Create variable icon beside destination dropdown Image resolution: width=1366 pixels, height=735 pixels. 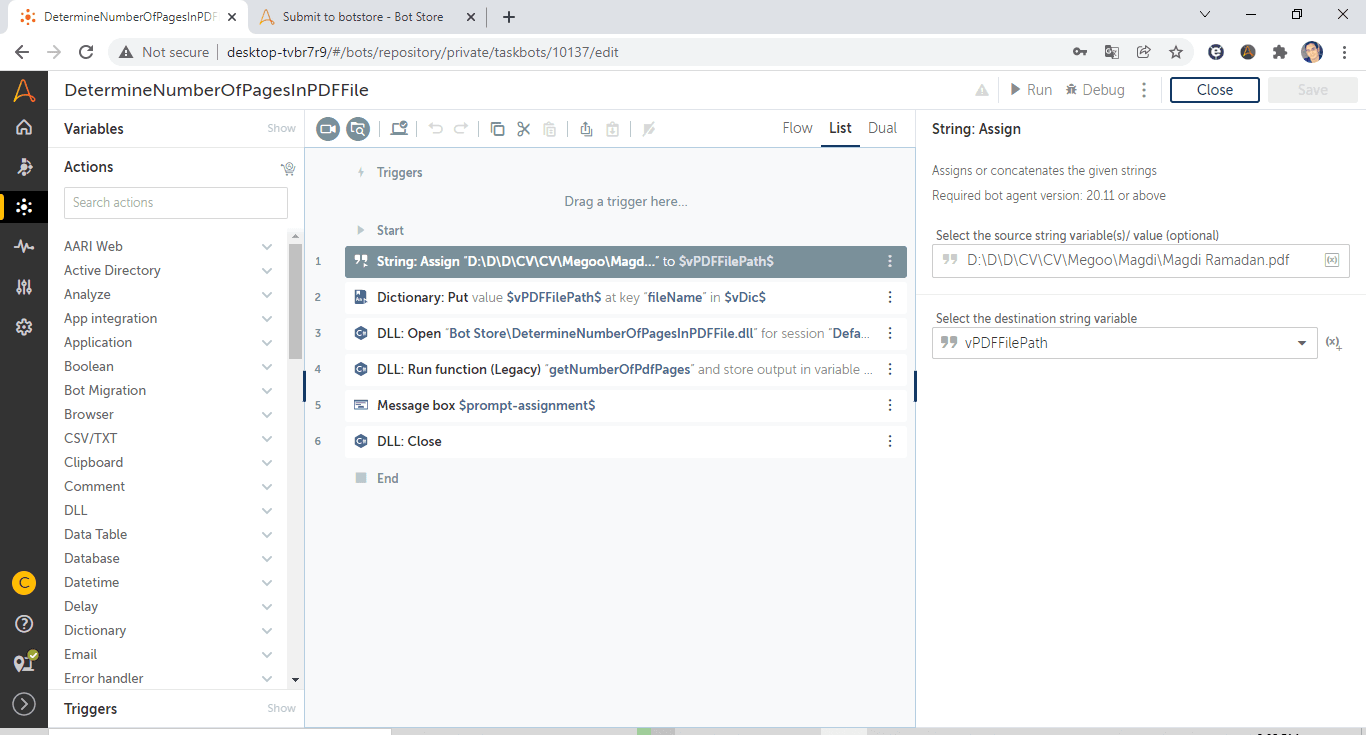pos(1333,342)
